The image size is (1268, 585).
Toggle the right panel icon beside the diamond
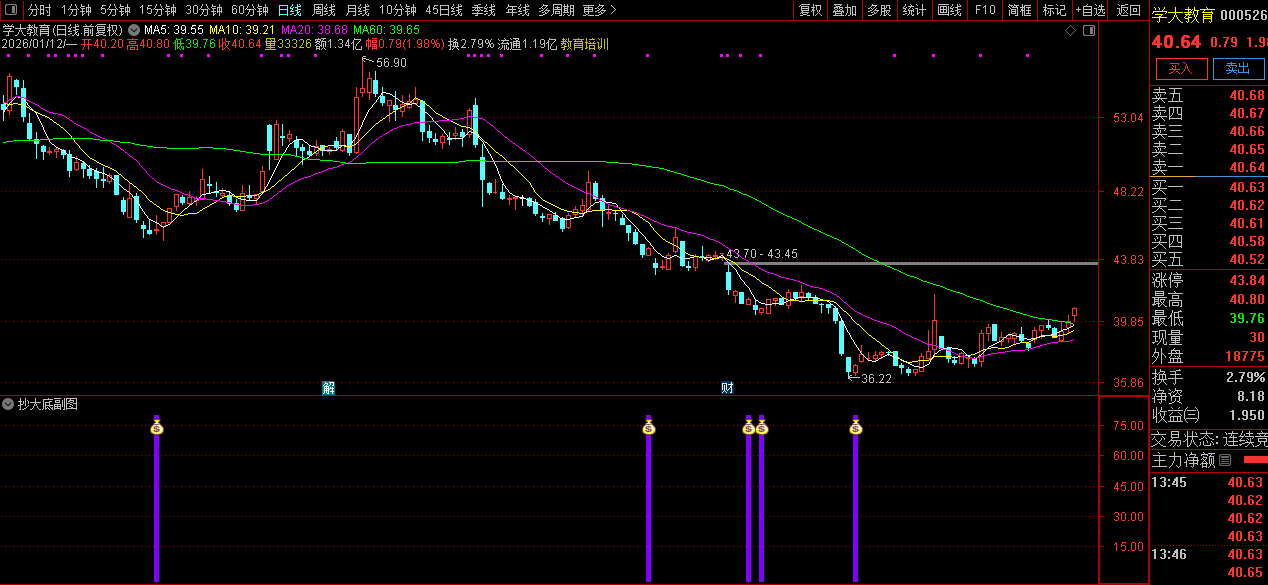coord(1089,31)
